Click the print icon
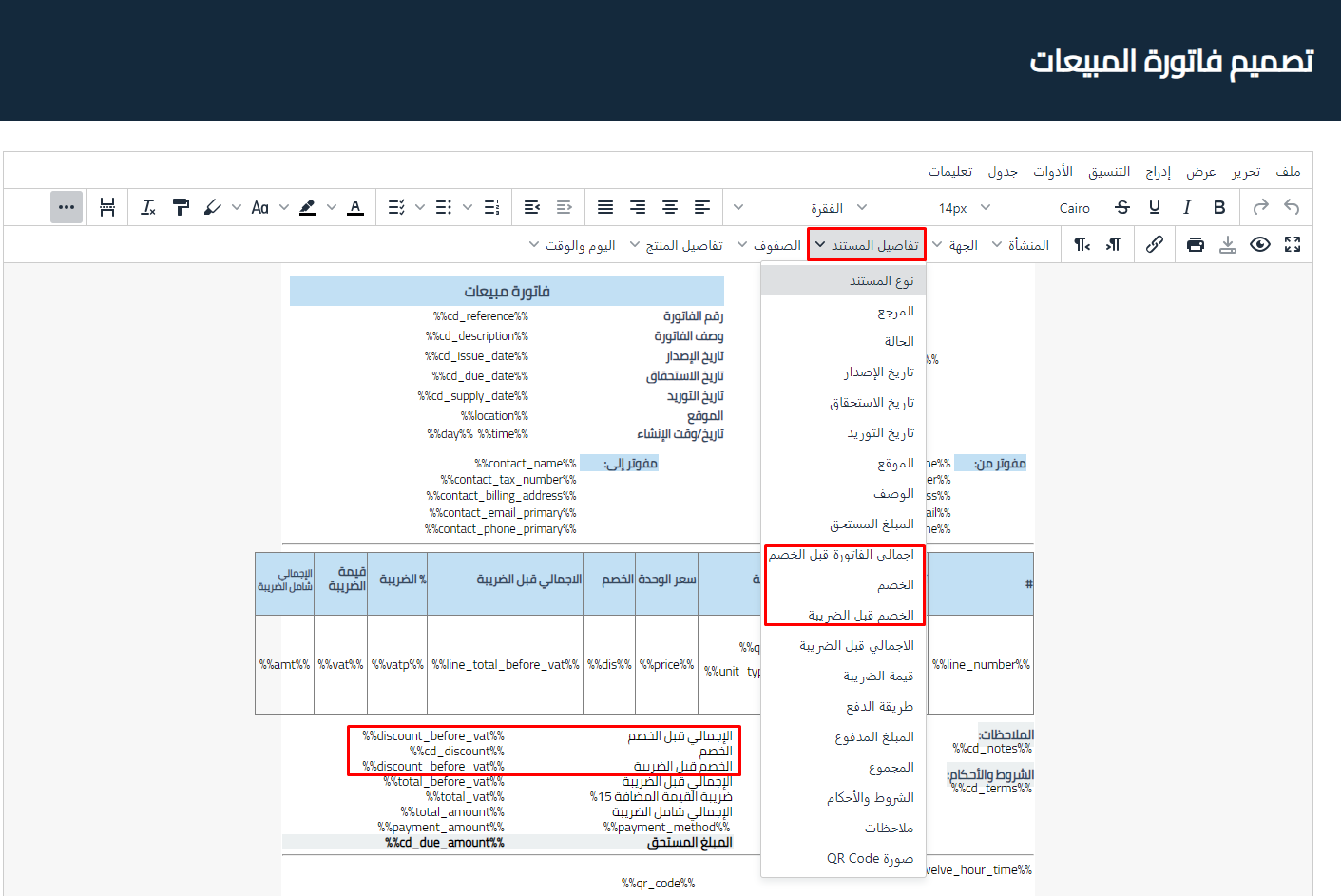This screenshot has width=1341, height=896. point(1196,244)
